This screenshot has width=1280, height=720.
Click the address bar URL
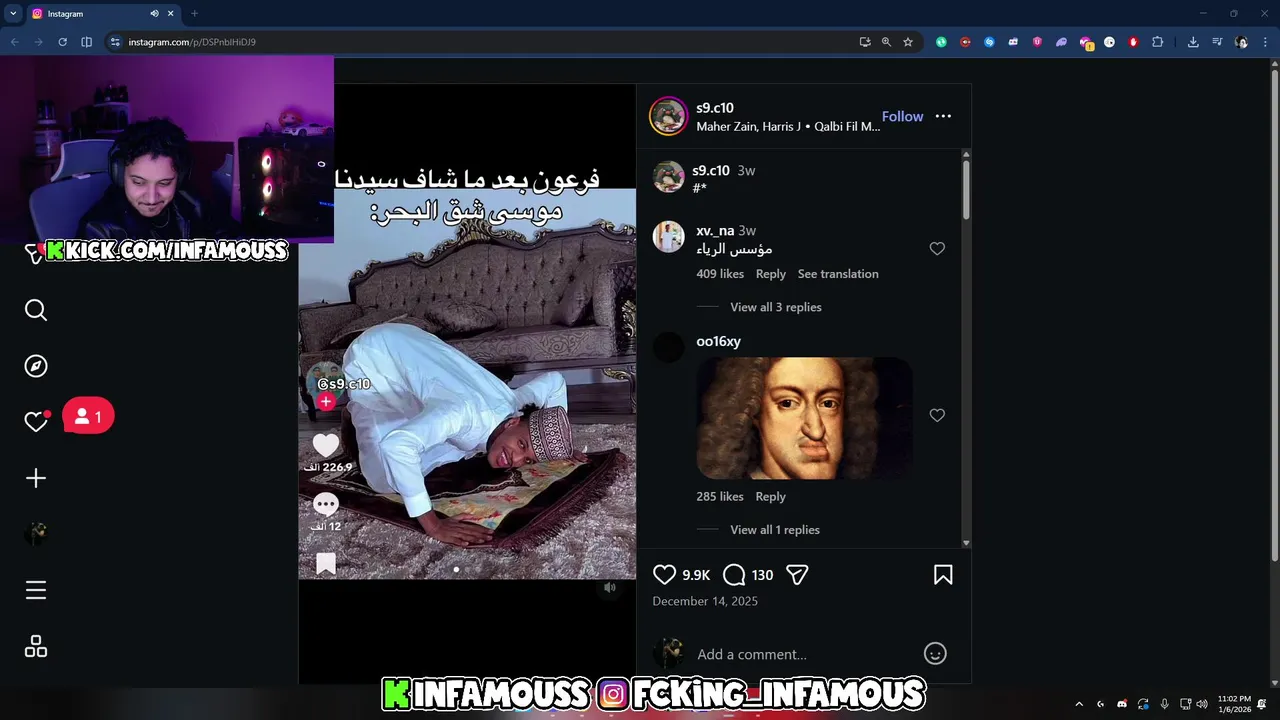(192, 42)
